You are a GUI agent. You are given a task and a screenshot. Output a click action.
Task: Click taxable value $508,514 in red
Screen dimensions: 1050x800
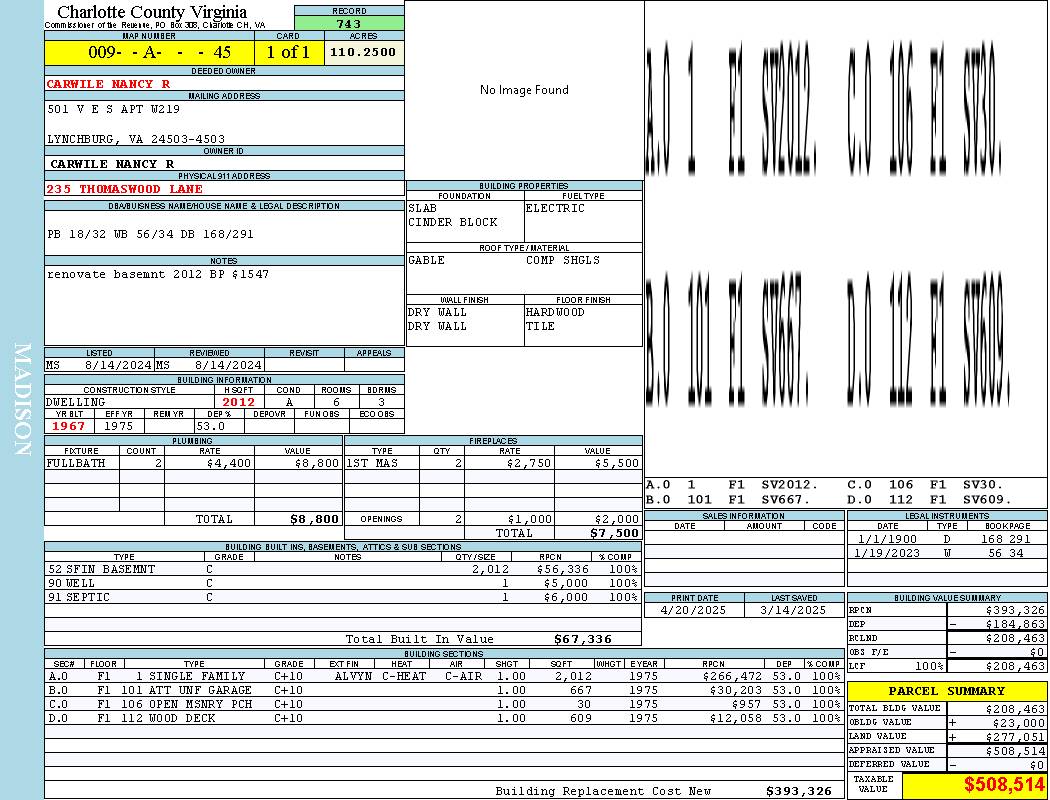tap(1004, 785)
